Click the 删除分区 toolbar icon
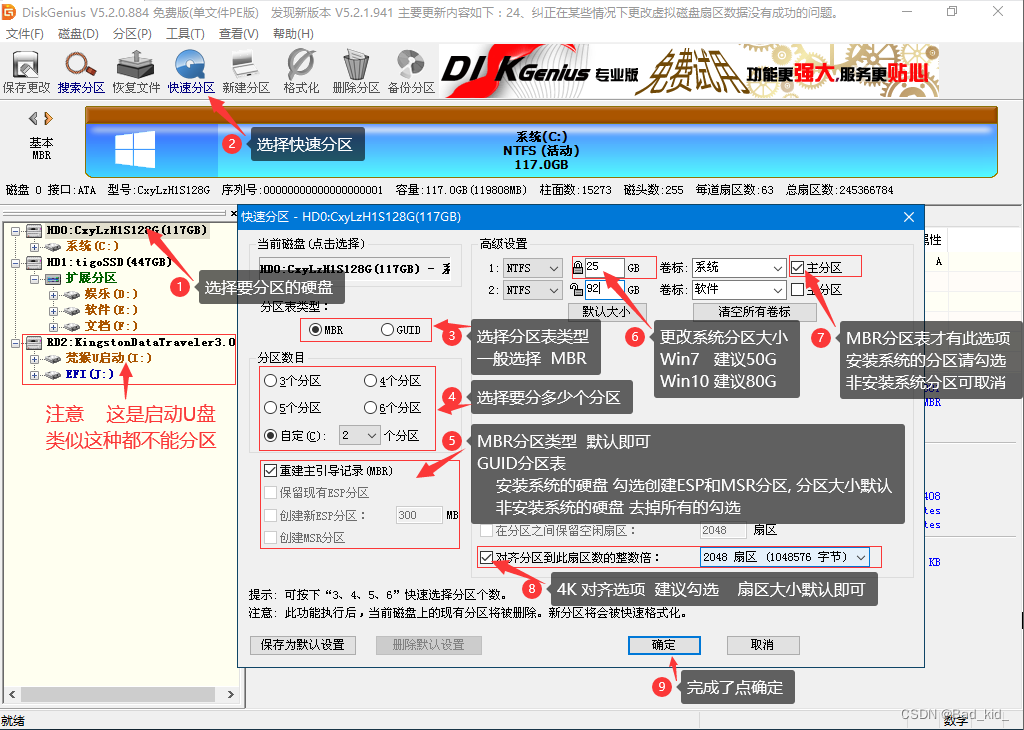 (356, 72)
